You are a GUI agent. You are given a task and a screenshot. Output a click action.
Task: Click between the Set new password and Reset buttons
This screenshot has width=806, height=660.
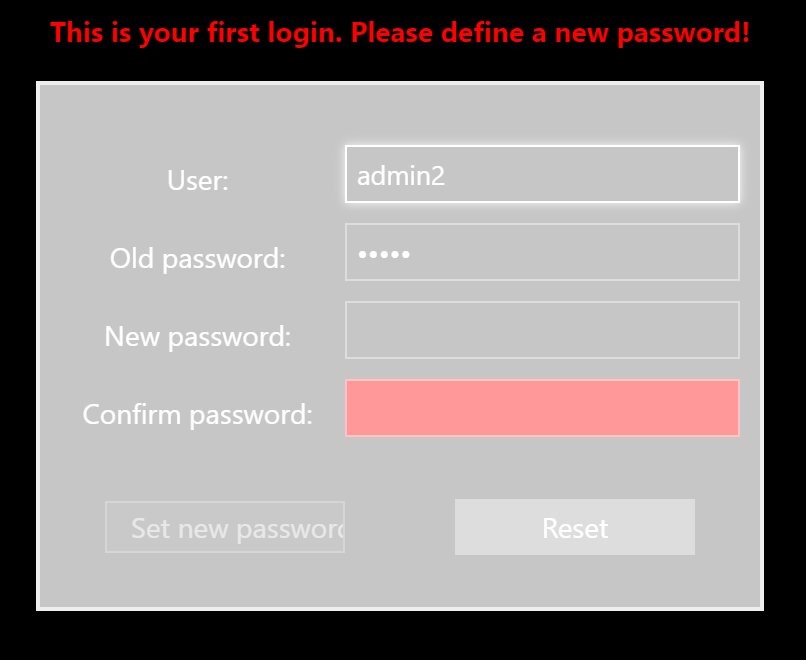[x=400, y=527]
